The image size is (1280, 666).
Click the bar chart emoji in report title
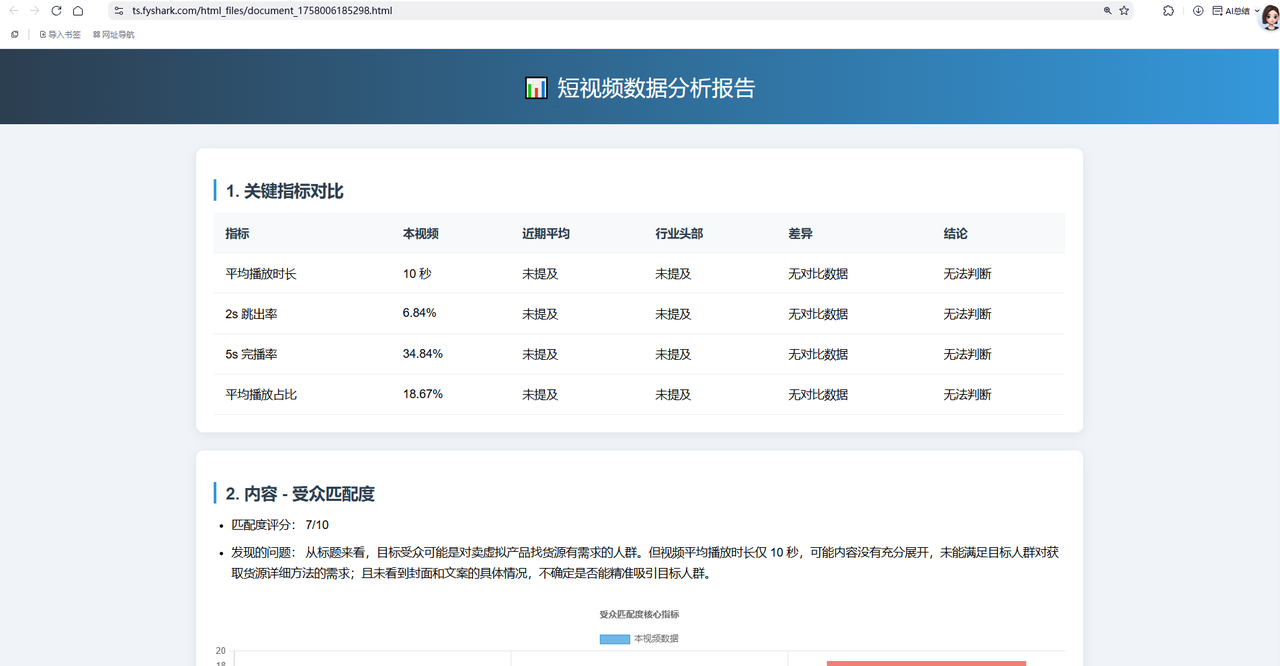[x=536, y=88]
